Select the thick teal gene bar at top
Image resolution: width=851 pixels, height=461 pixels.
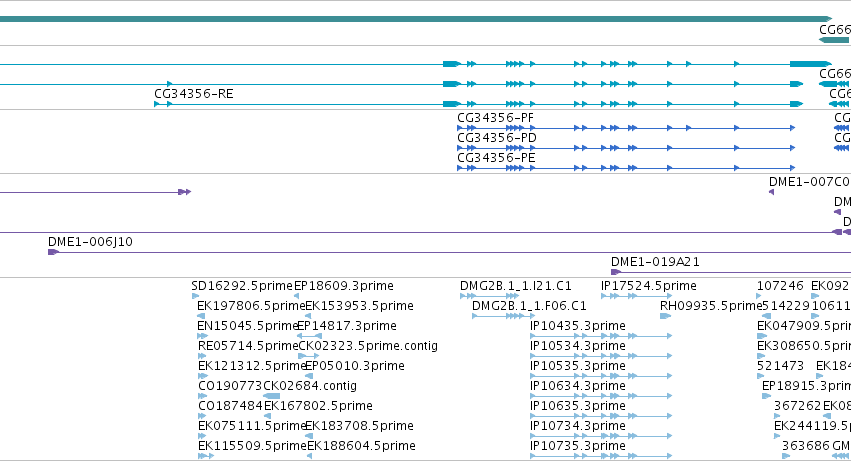tap(416, 19)
